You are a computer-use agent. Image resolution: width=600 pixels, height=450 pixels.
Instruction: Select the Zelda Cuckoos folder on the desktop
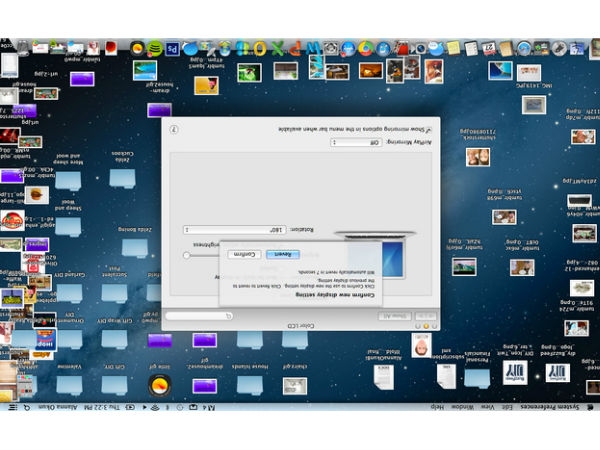(x=122, y=178)
